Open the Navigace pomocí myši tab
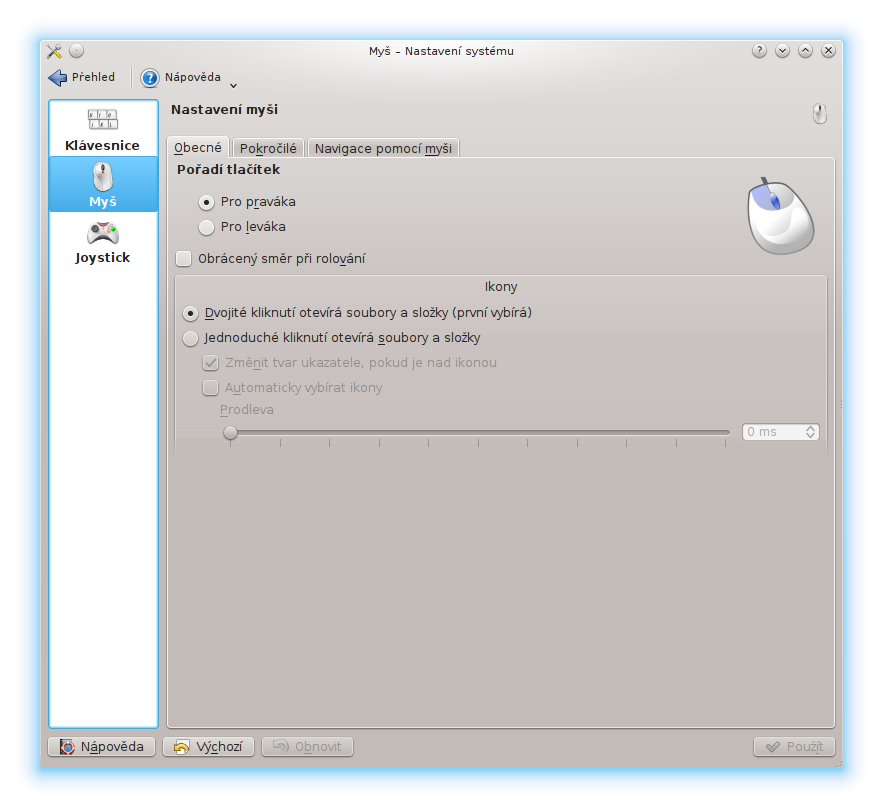 383,149
